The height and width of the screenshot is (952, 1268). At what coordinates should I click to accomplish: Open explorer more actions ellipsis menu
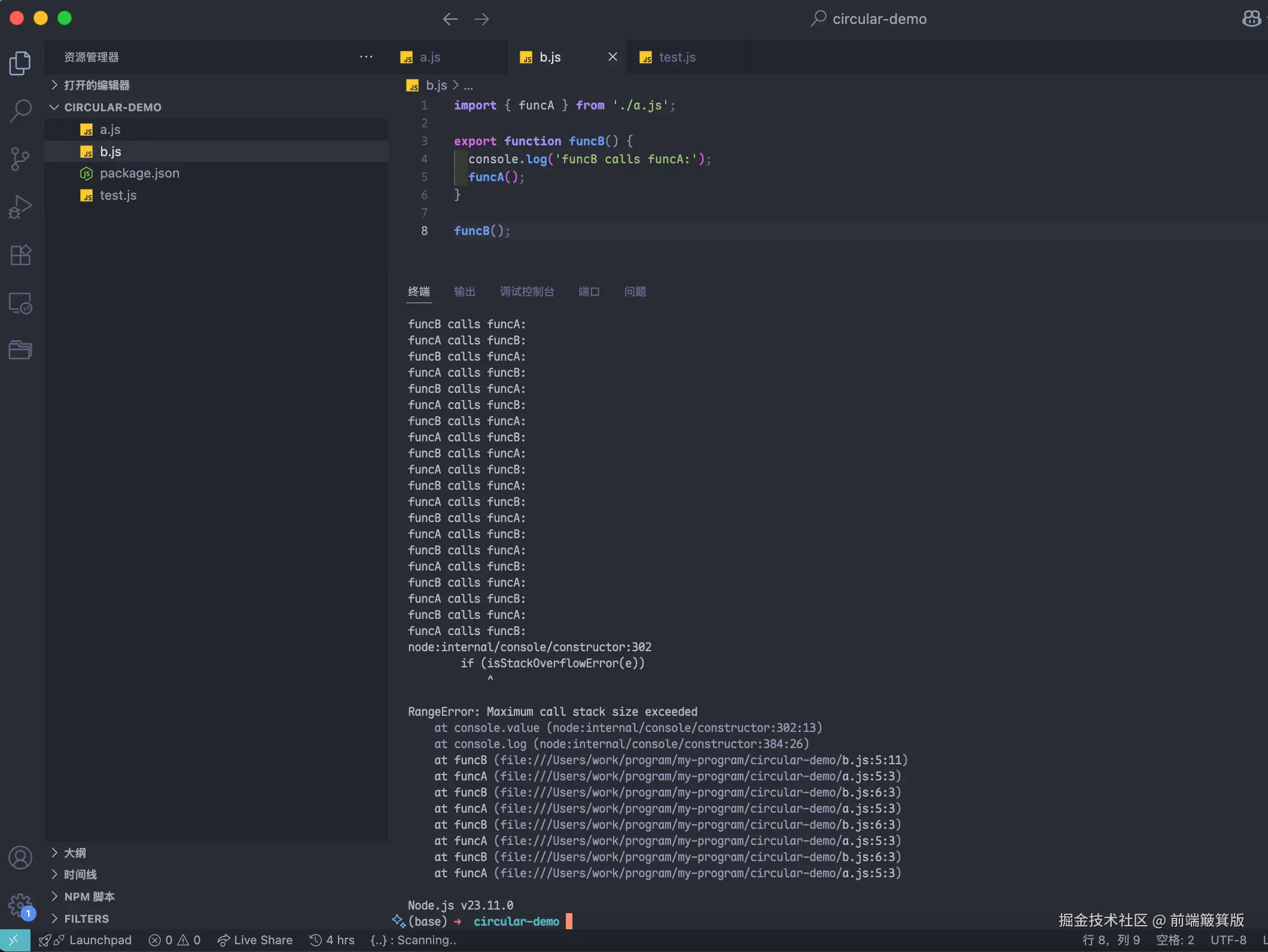pos(366,57)
